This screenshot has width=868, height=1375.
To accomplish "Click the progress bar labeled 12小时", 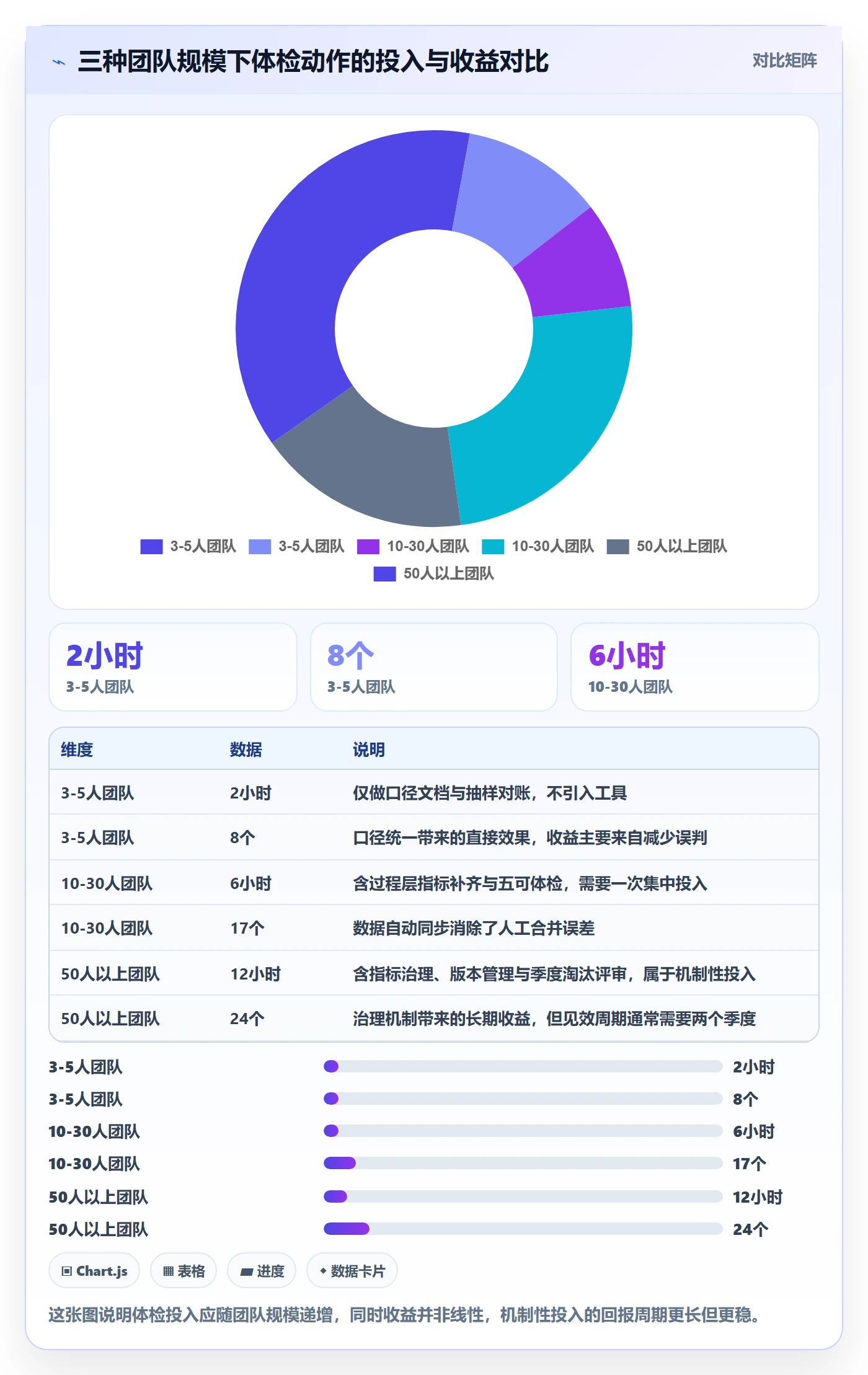I will 523,1196.
